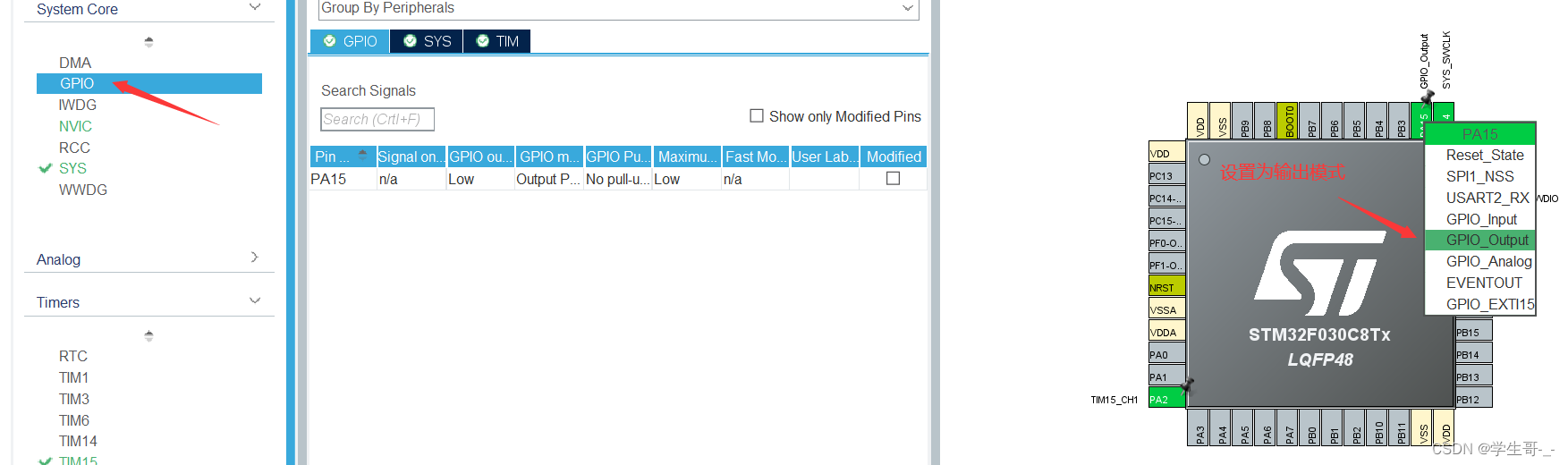
Task: Select TIM6 timer
Action: (x=74, y=420)
